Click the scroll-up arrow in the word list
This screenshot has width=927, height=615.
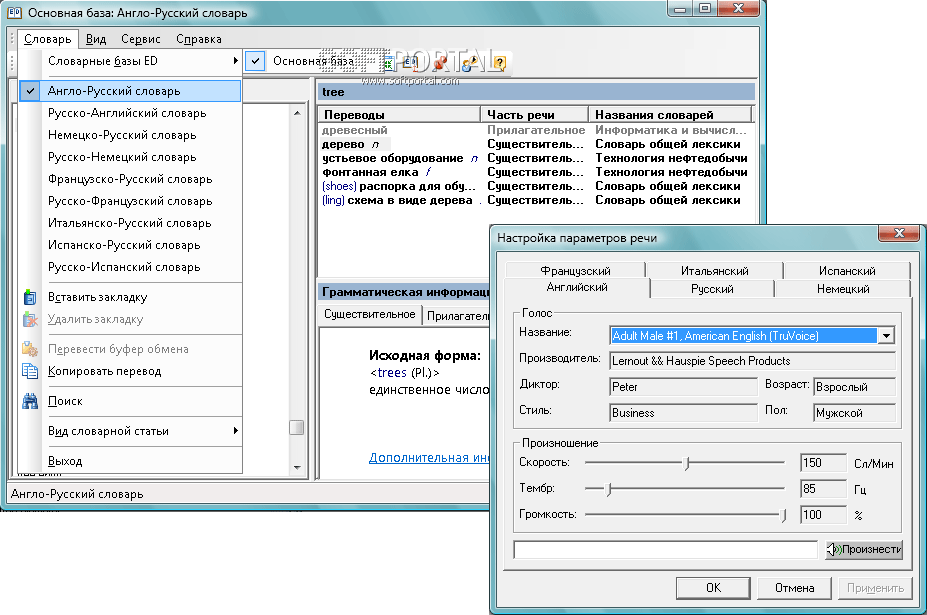(x=297, y=113)
